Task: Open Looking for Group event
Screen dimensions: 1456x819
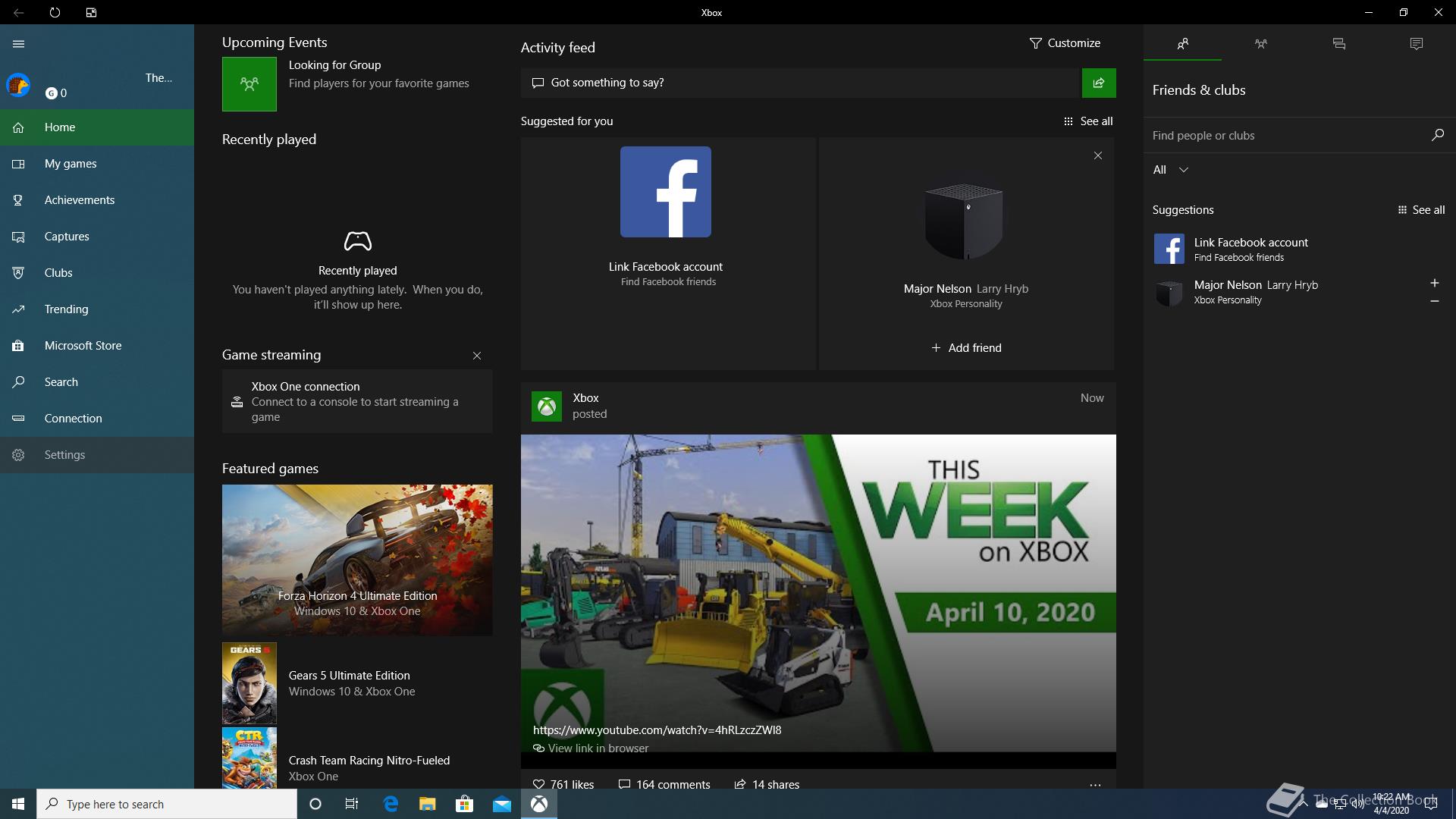Action: click(357, 84)
